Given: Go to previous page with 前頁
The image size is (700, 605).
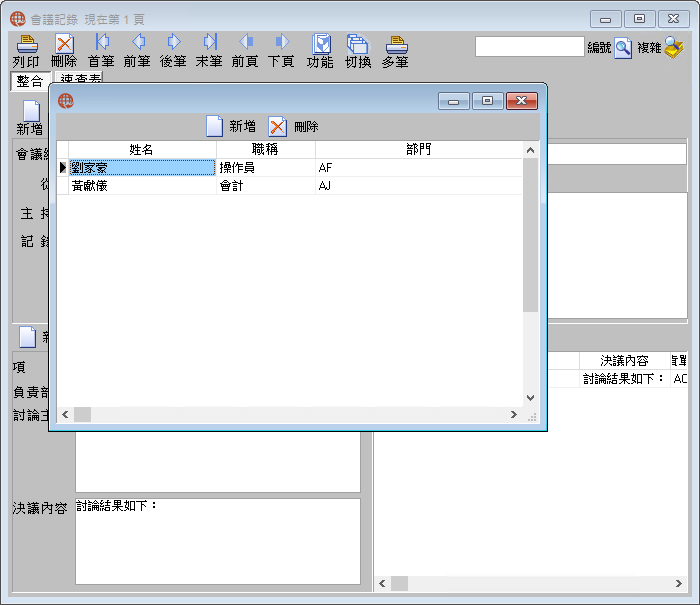Looking at the screenshot, I should pos(246,42).
